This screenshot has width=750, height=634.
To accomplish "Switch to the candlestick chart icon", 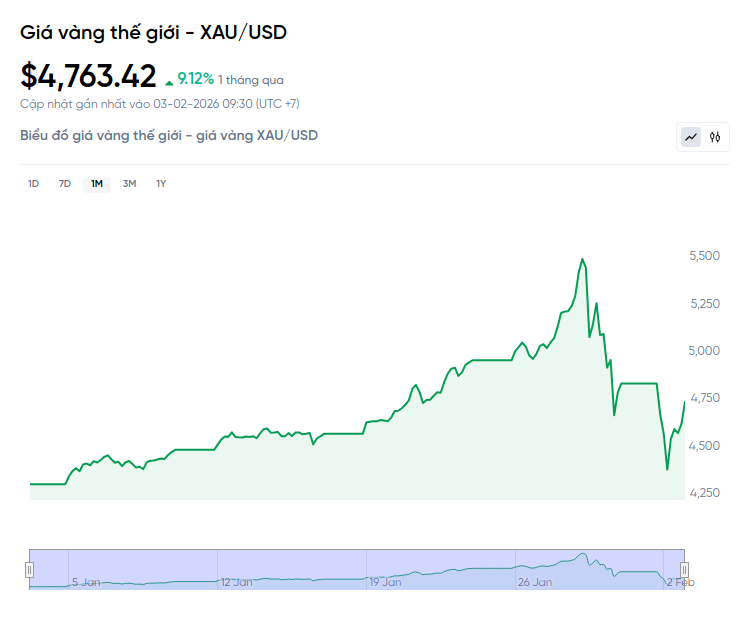I will point(715,137).
